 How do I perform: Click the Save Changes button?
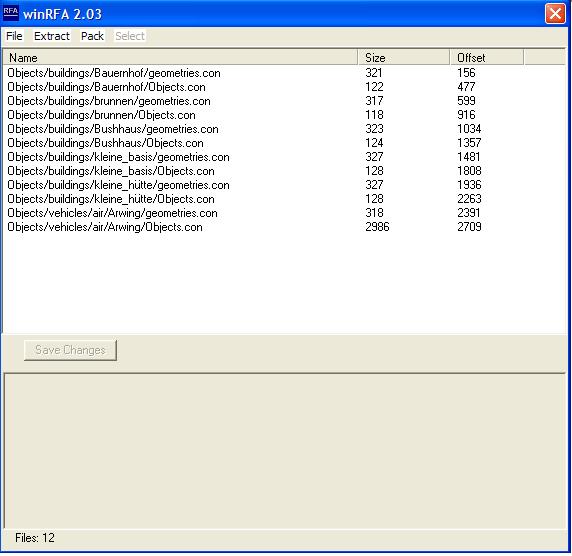click(x=70, y=350)
